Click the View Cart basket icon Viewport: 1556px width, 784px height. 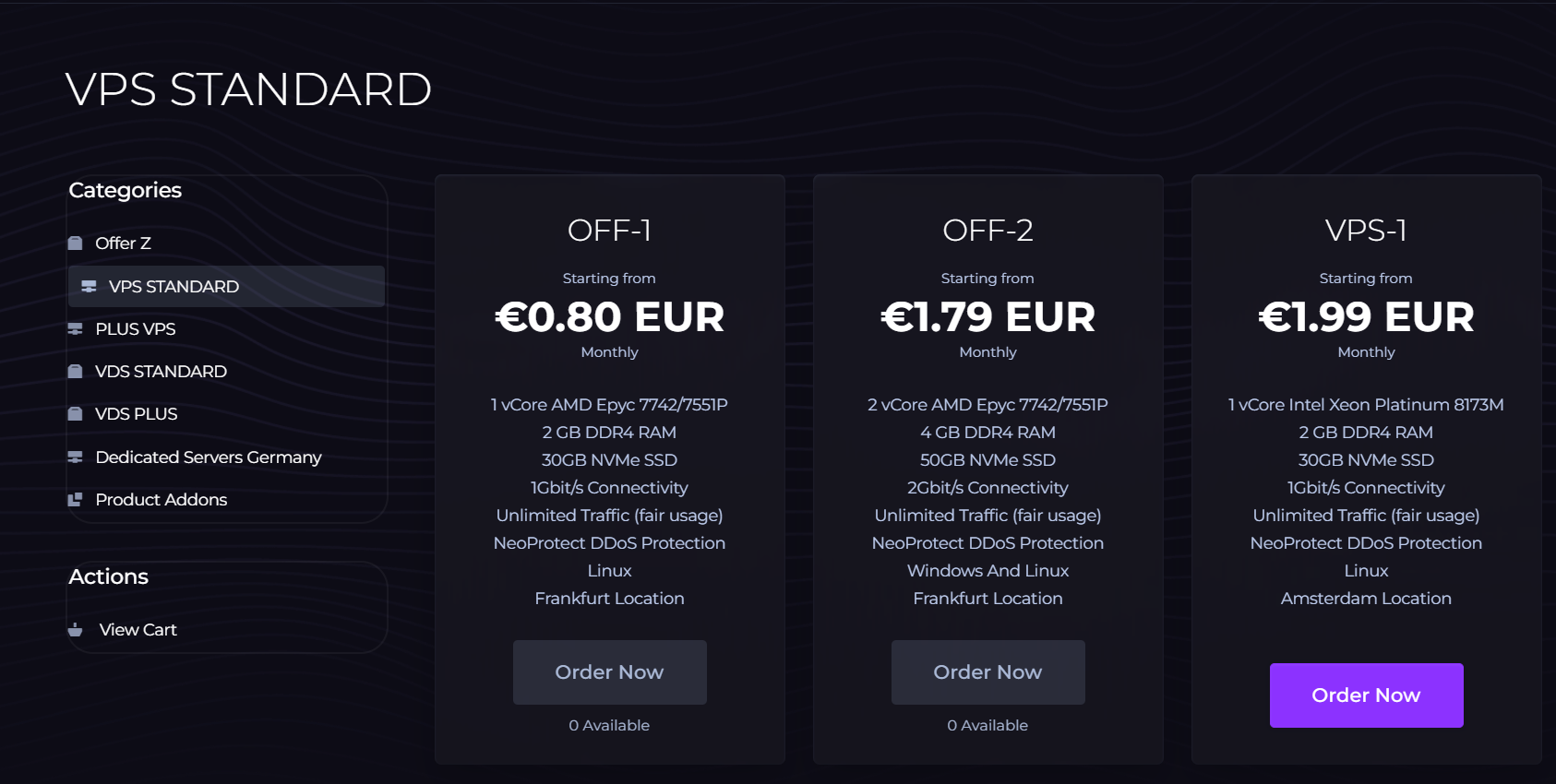click(76, 630)
